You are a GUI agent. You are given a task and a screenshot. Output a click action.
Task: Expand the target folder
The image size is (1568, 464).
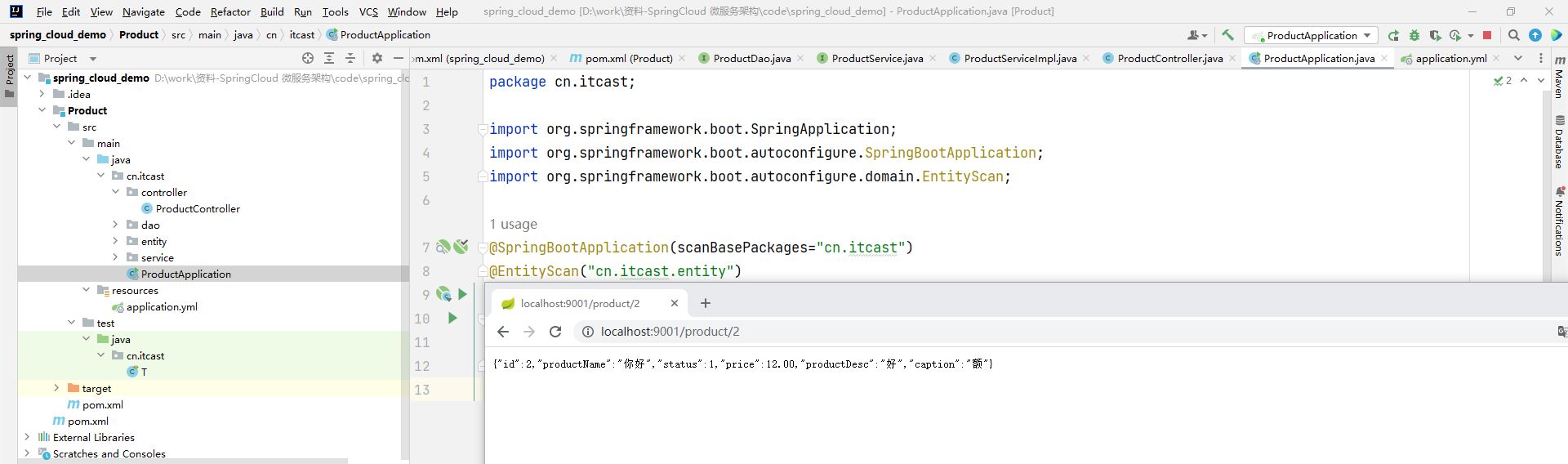tap(57, 388)
